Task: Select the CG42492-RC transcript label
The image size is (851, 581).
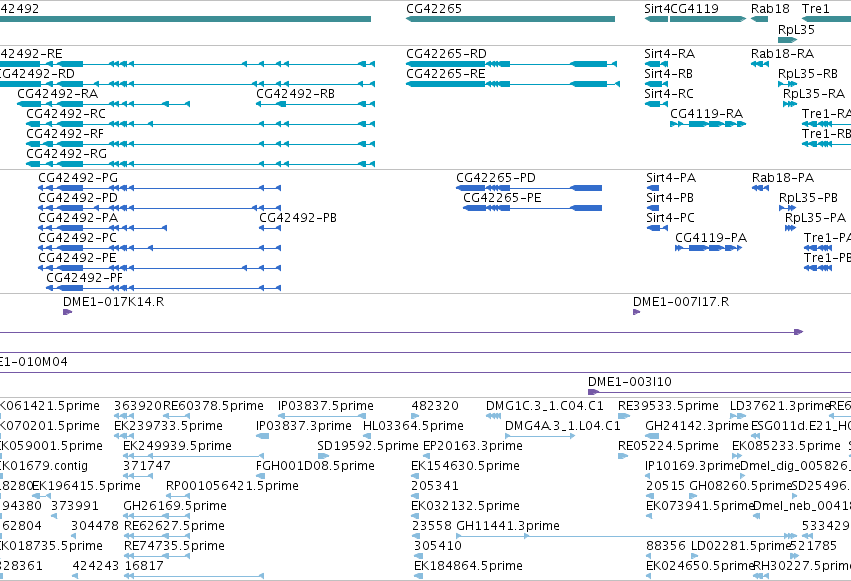Action: [x=66, y=114]
